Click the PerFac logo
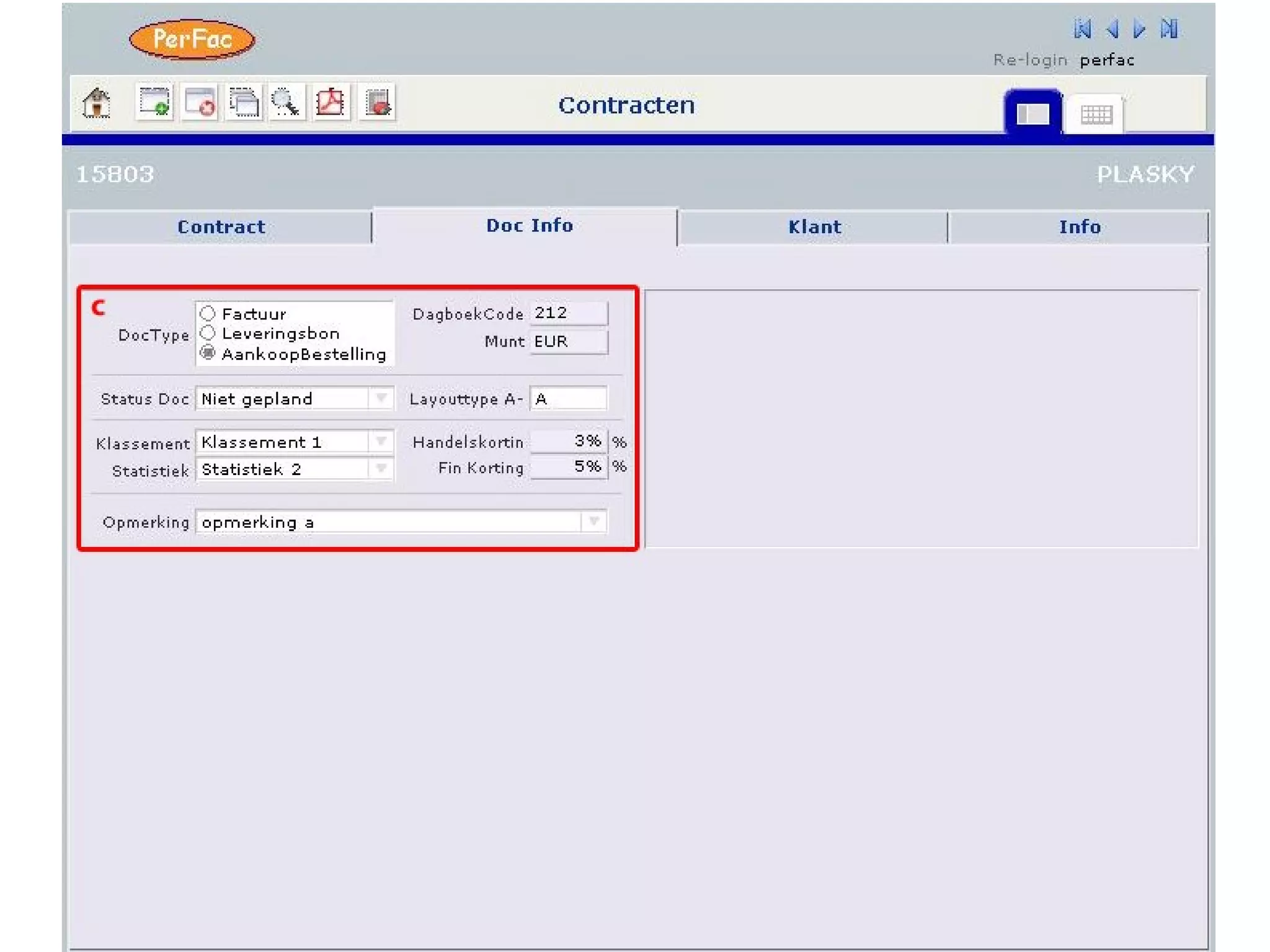The width and height of the screenshot is (1270, 952). (192, 40)
